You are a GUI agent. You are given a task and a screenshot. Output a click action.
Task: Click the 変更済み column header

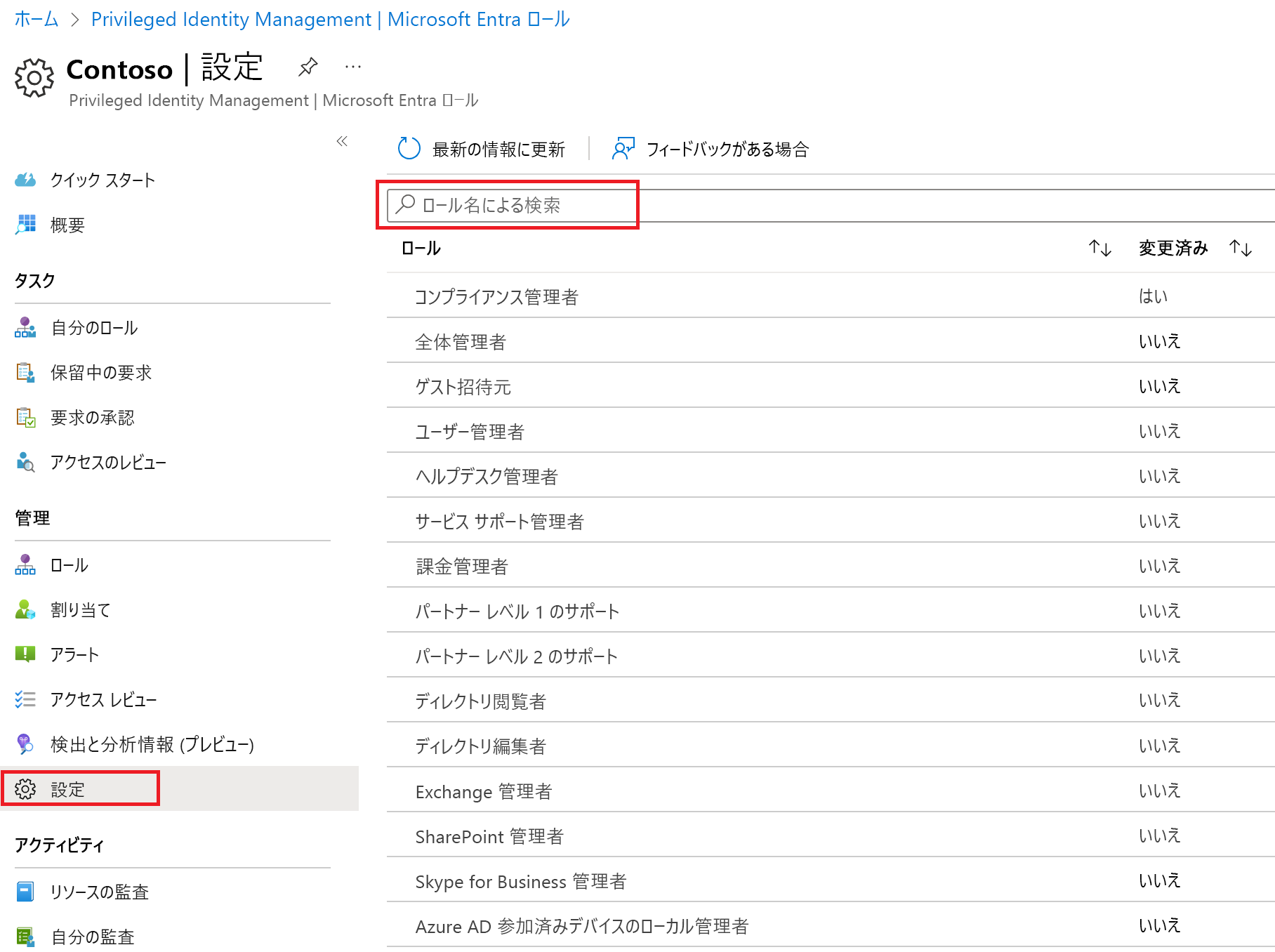click(x=1173, y=248)
